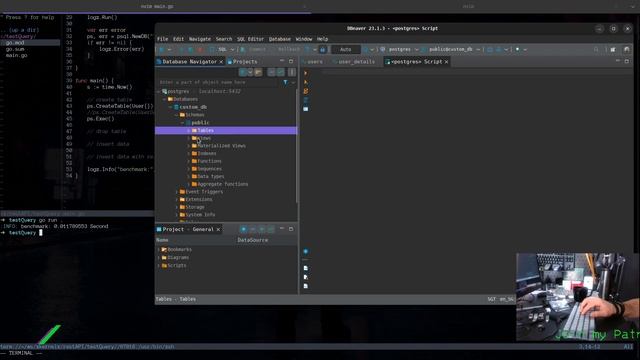640x360 pixels.
Task: Maximize the SQL editor area
Action: tap(627, 61)
